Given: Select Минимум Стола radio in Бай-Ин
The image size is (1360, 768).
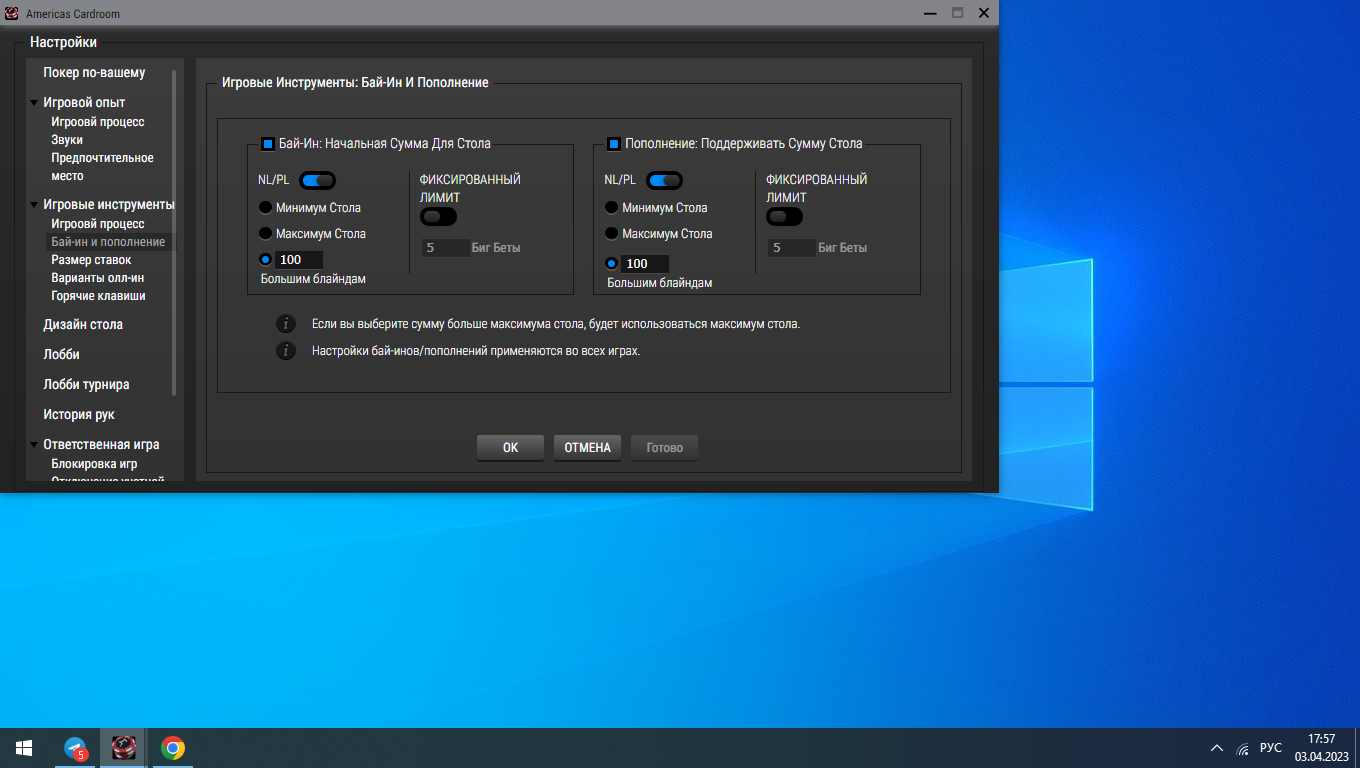Looking at the screenshot, I should pos(265,208).
